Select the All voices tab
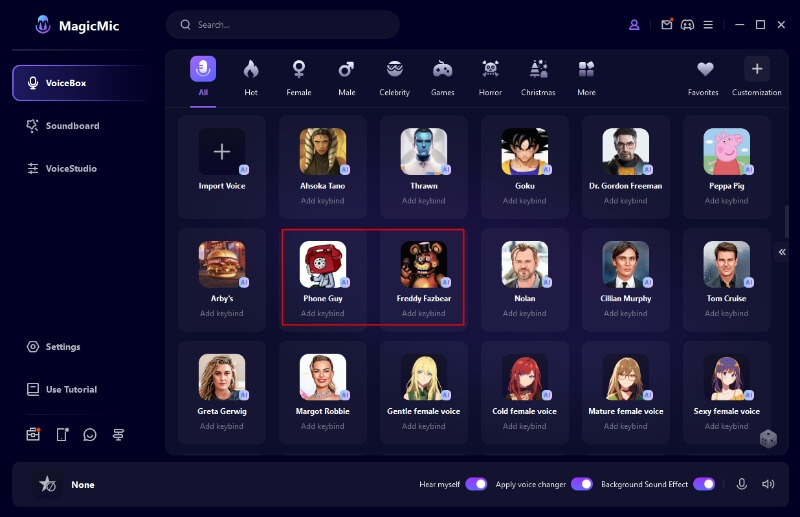The width and height of the screenshot is (800, 517). [203, 77]
